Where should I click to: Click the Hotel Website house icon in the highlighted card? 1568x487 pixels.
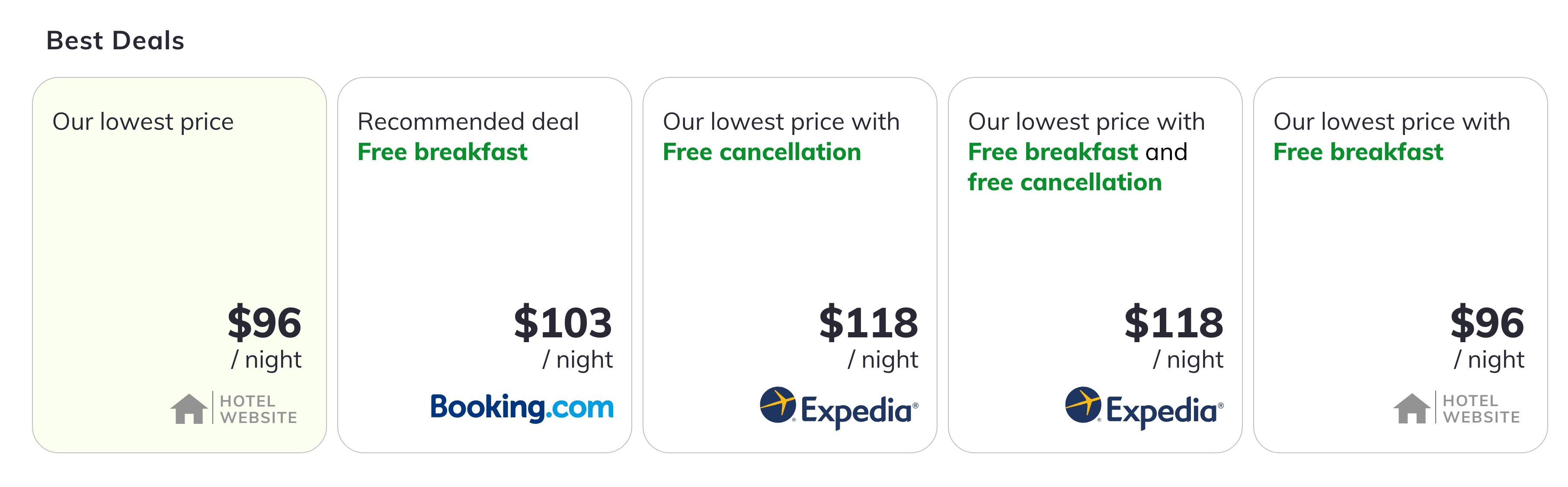click(x=189, y=408)
